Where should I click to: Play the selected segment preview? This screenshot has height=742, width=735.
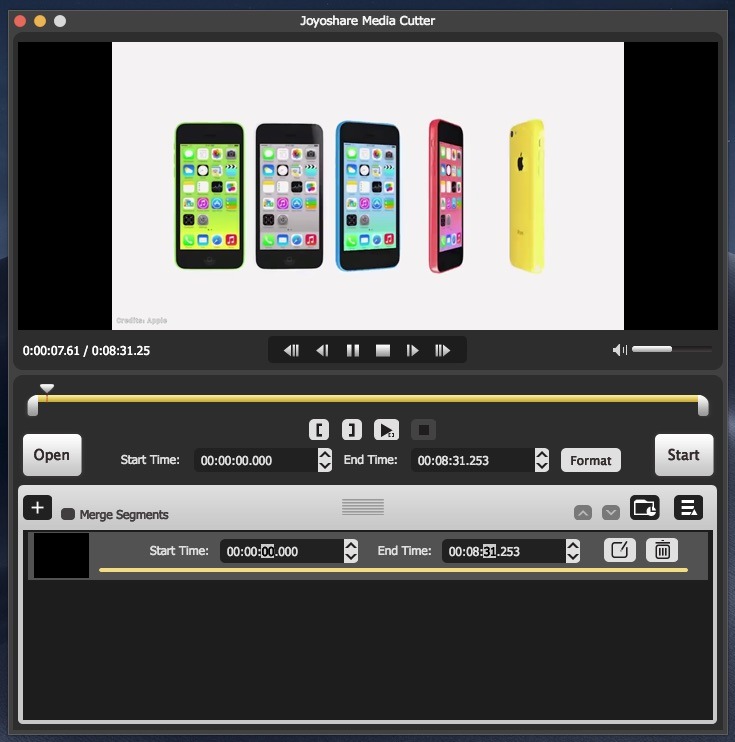[x=386, y=430]
